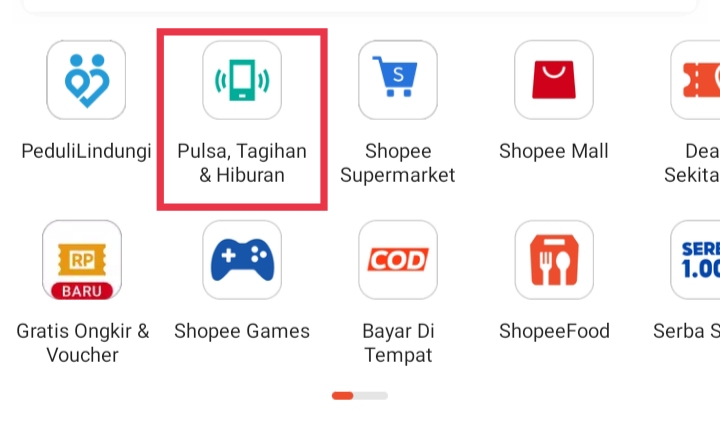This screenshot has width=720, height=426.
Task: Click the Gratis Ongkir & Voucher label
Action: pos(83,343)
